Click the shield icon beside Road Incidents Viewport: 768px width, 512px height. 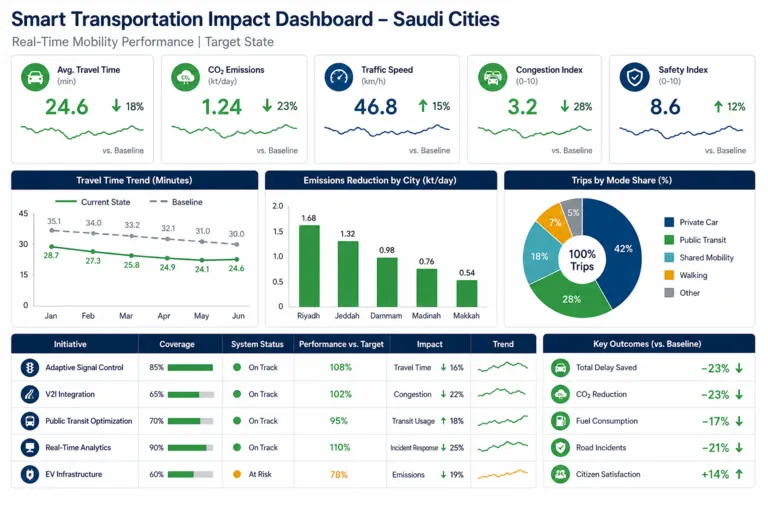tap(560, 447)
